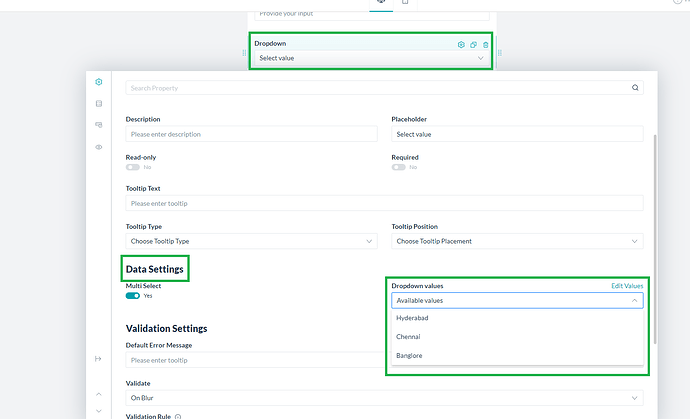Viewport: 690px width, 419px height.
Task: Click the Edit Values link
Action: tap(627, 286)
